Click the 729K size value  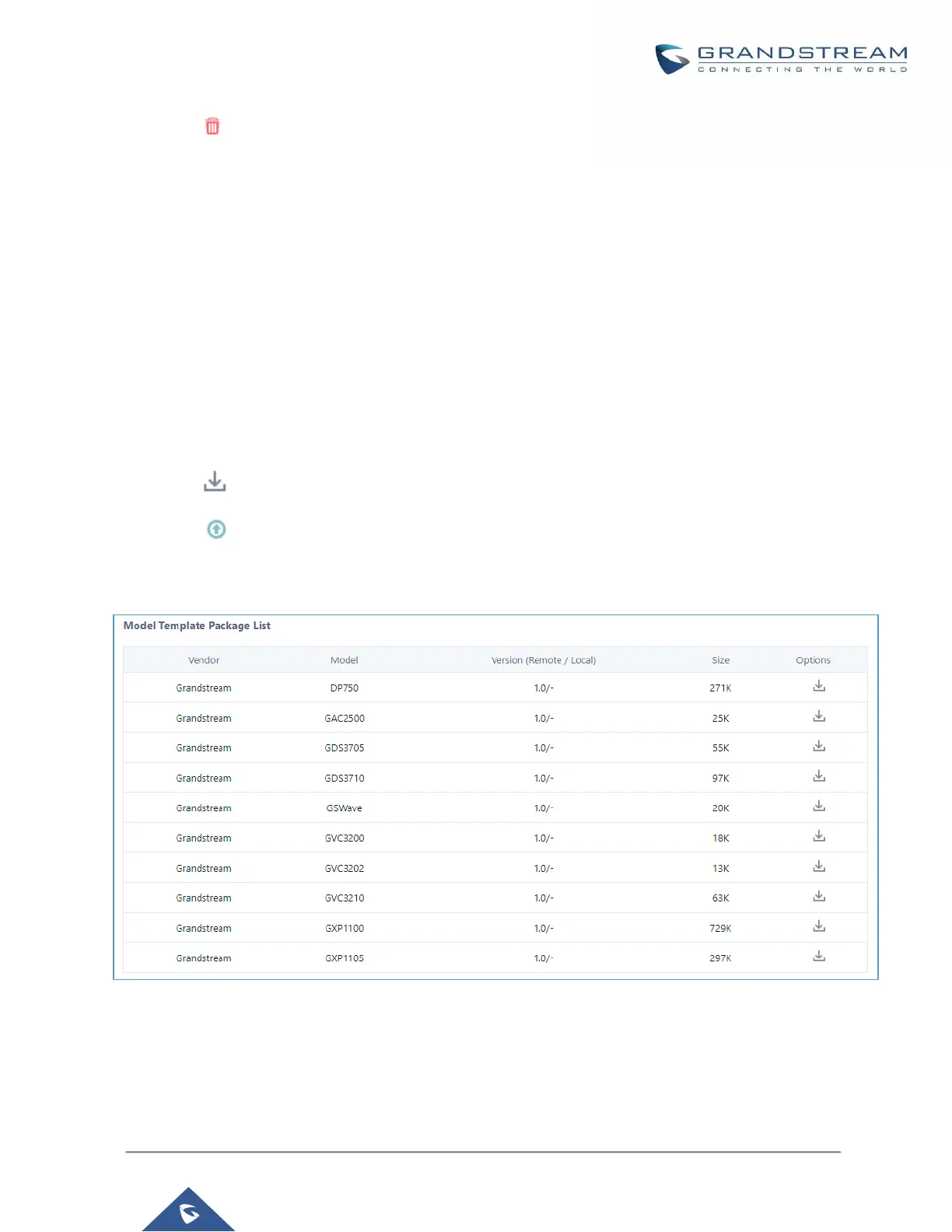(720, 929)
